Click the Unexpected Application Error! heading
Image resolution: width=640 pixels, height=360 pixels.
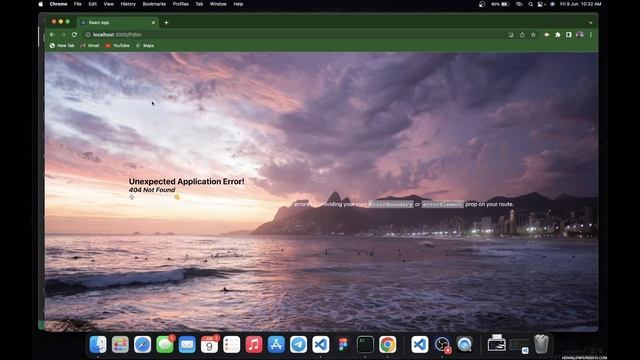187,181
